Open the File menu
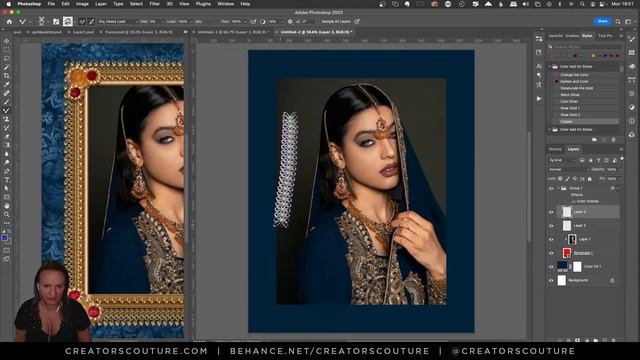 point(51,4)
